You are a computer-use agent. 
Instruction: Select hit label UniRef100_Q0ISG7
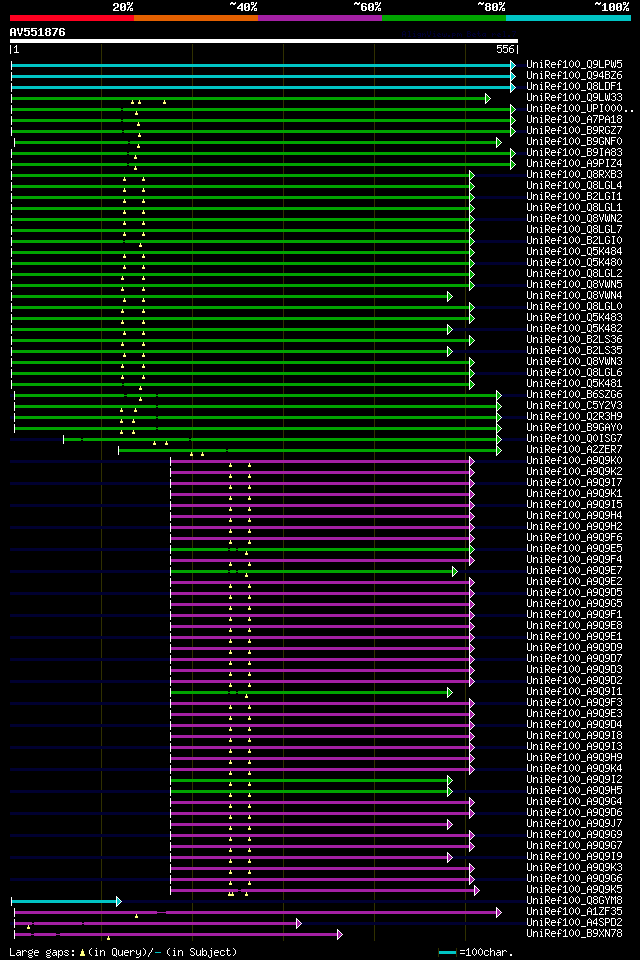click(x=574, y=439)
